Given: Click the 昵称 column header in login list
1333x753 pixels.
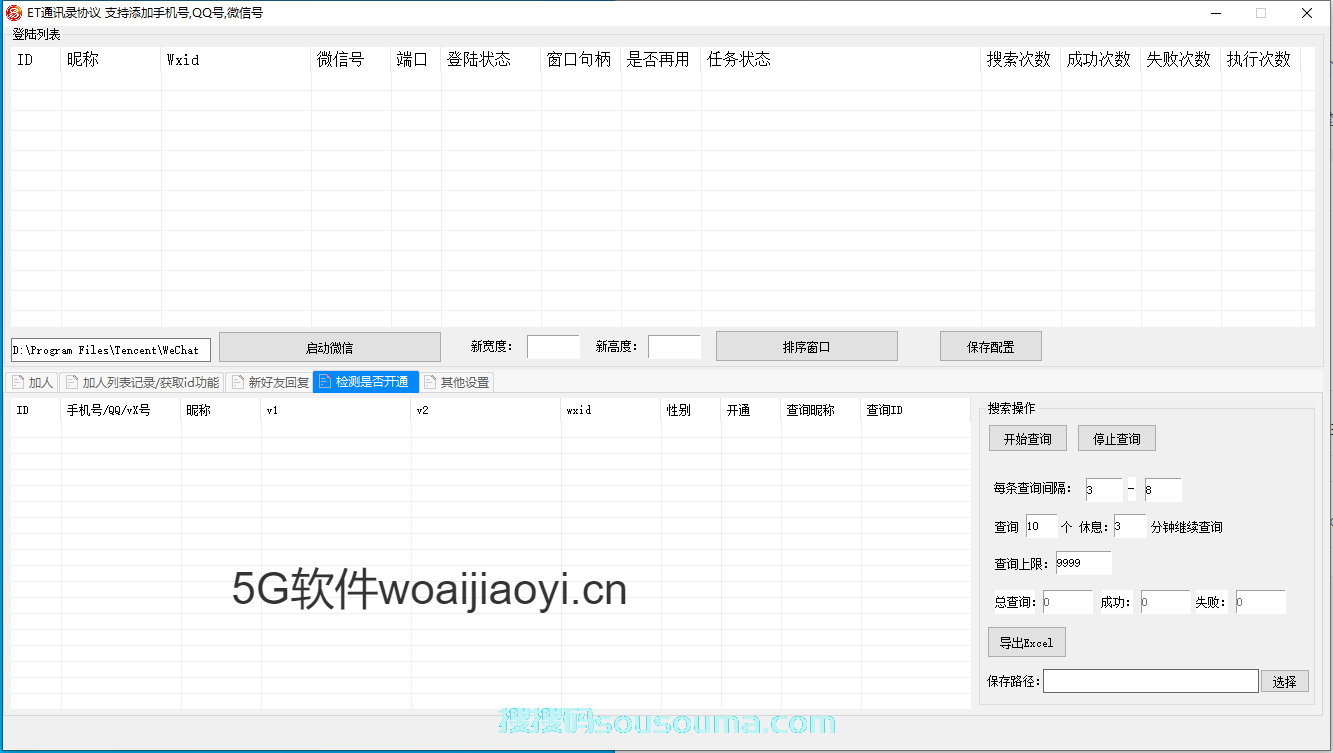Looking at the screenshot, I should pyautogui.click(x=111, y=59).
